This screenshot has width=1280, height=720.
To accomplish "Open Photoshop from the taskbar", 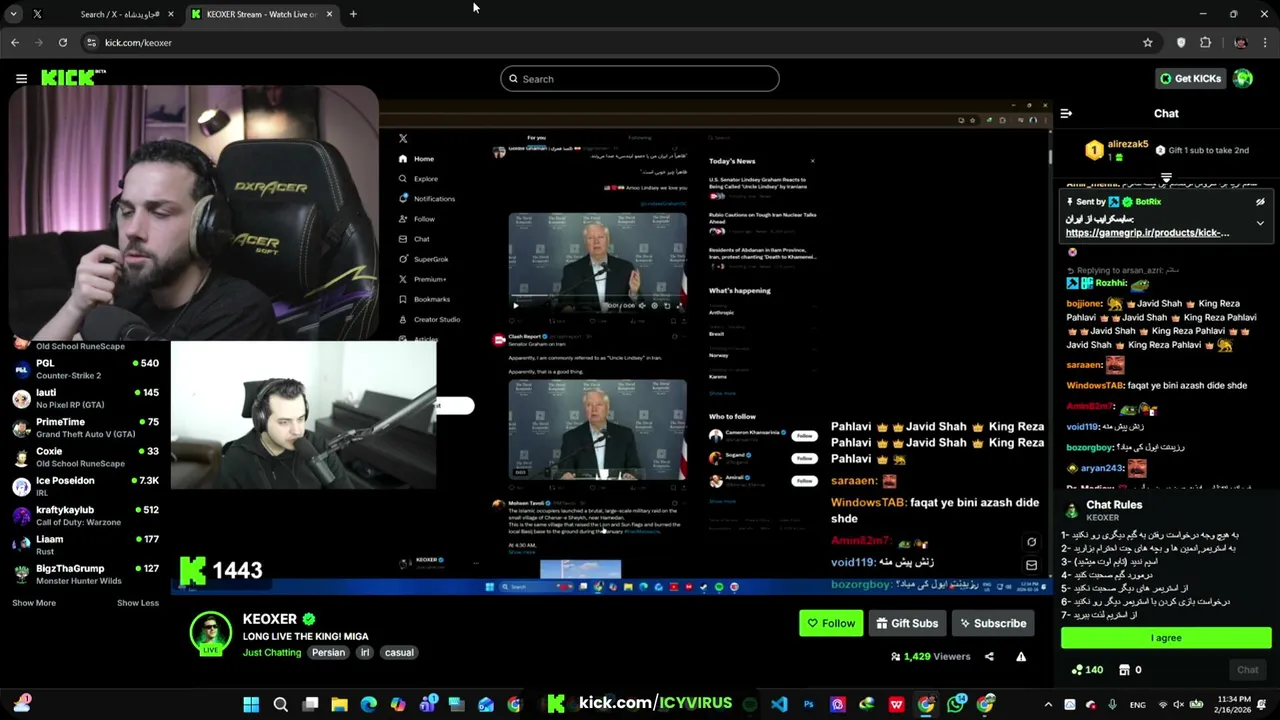I will [809, 704].
